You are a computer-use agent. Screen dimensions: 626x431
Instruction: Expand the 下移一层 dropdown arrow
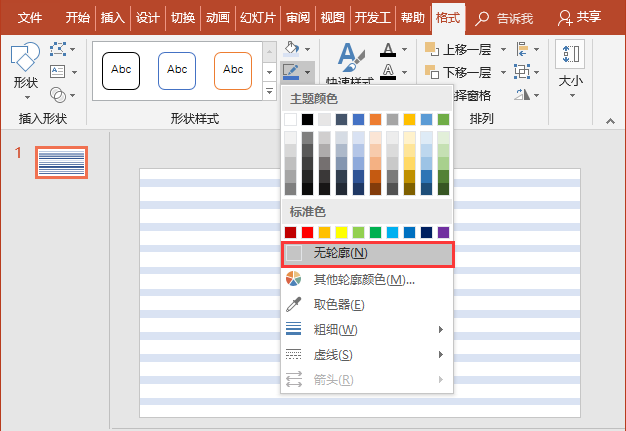pyautogui.click(x=503, y=72)
